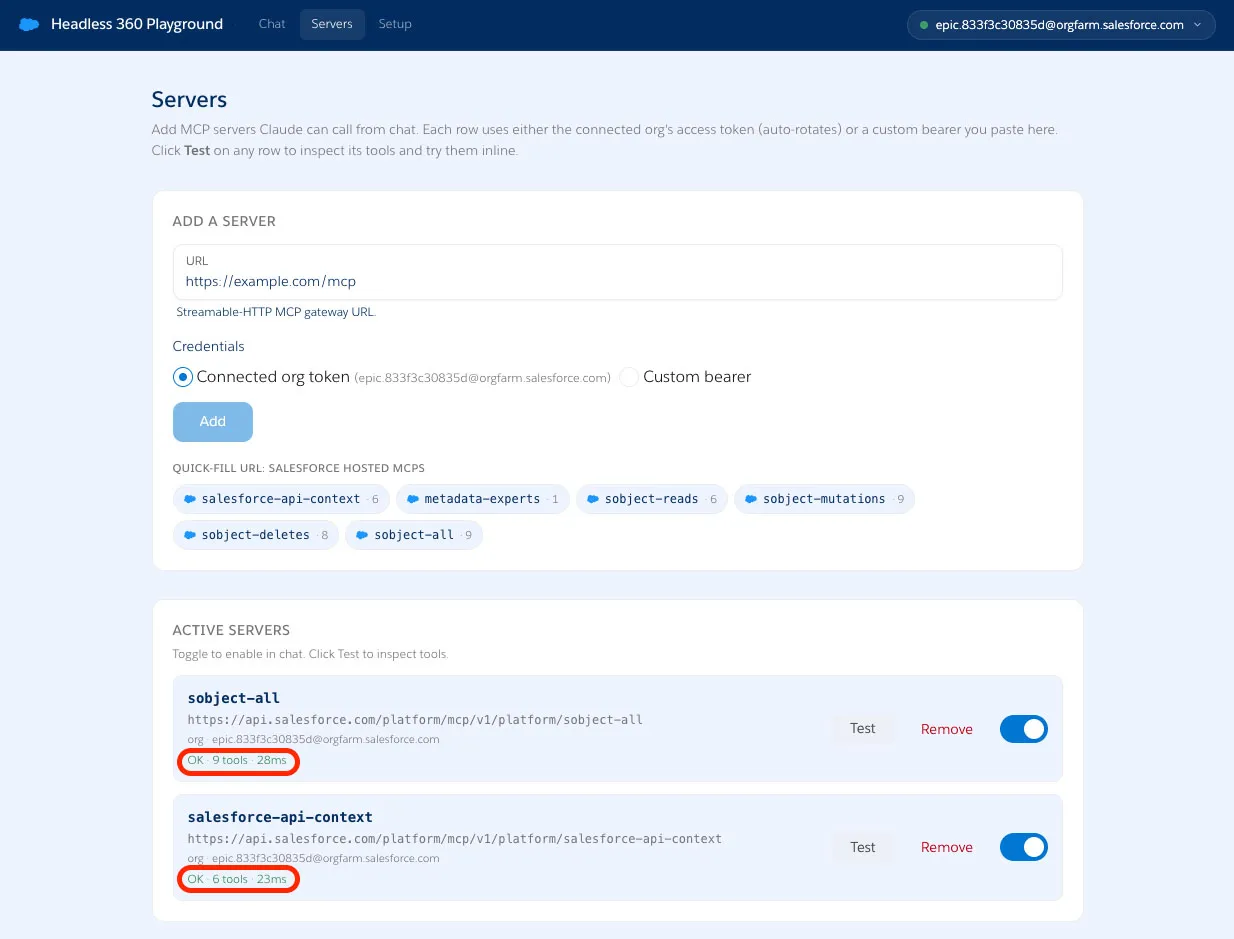Quick-fill the sobject-deletes chip

point(256,535)
